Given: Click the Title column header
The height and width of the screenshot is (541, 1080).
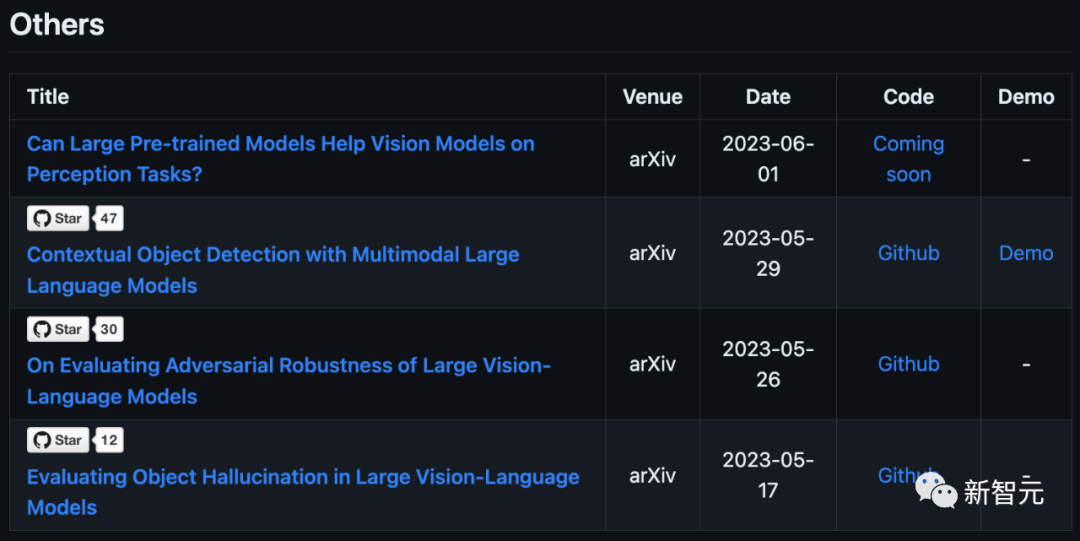Looking at the screenshot, I should click(48, 97).
